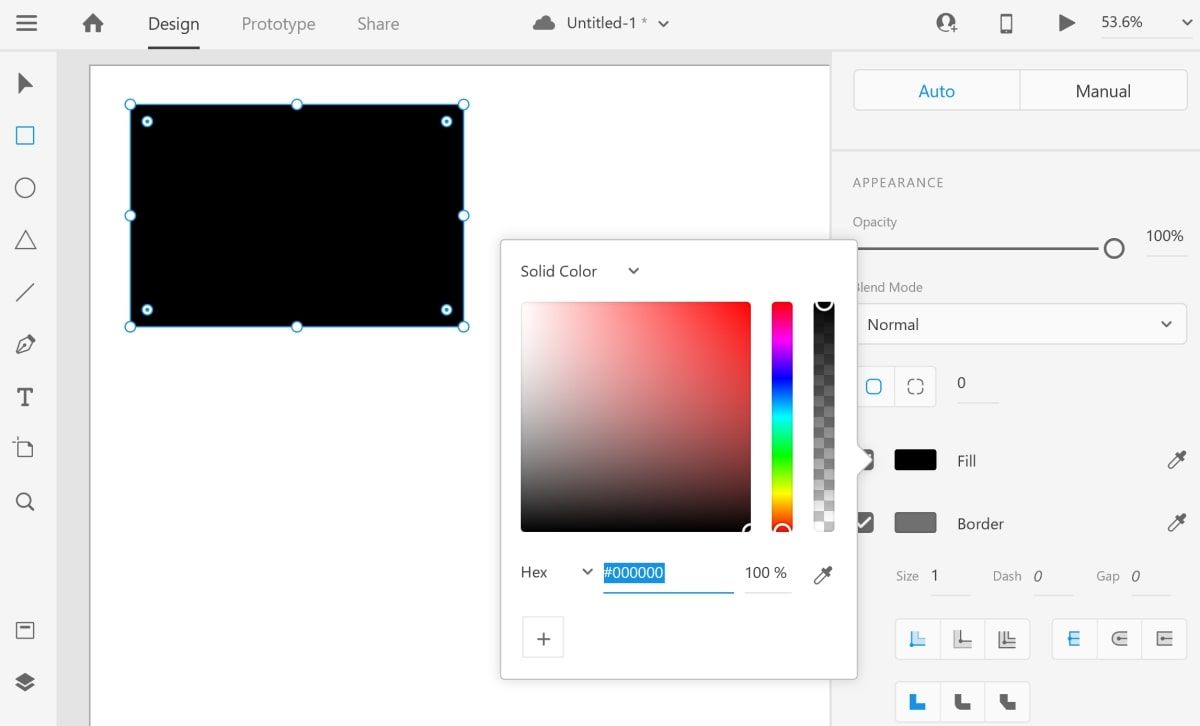Screen dimensions: 1200x726
Task: Use the Fill eyedropper
Action: pos(1177,460)
